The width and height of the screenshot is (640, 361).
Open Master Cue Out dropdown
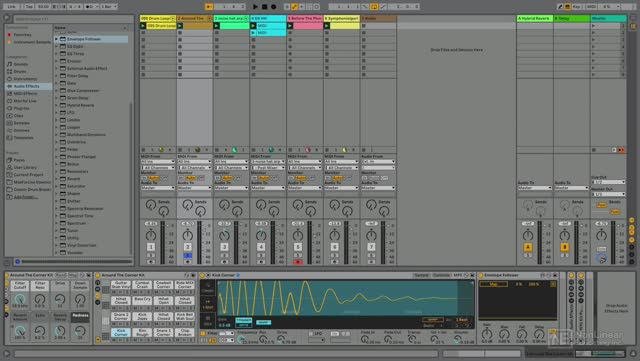608,182
